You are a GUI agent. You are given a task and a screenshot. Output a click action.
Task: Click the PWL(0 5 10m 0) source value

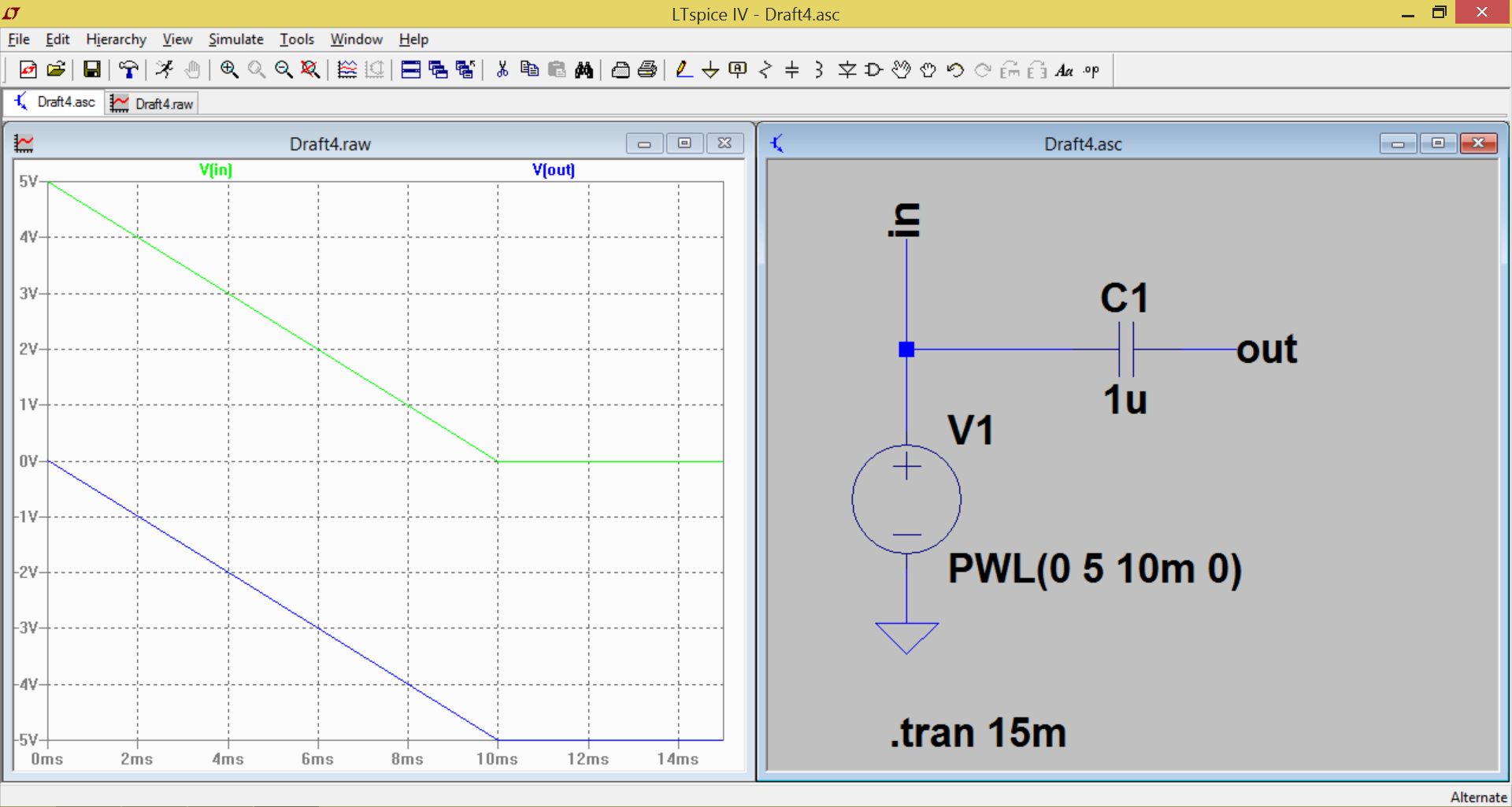(1095, 568)
